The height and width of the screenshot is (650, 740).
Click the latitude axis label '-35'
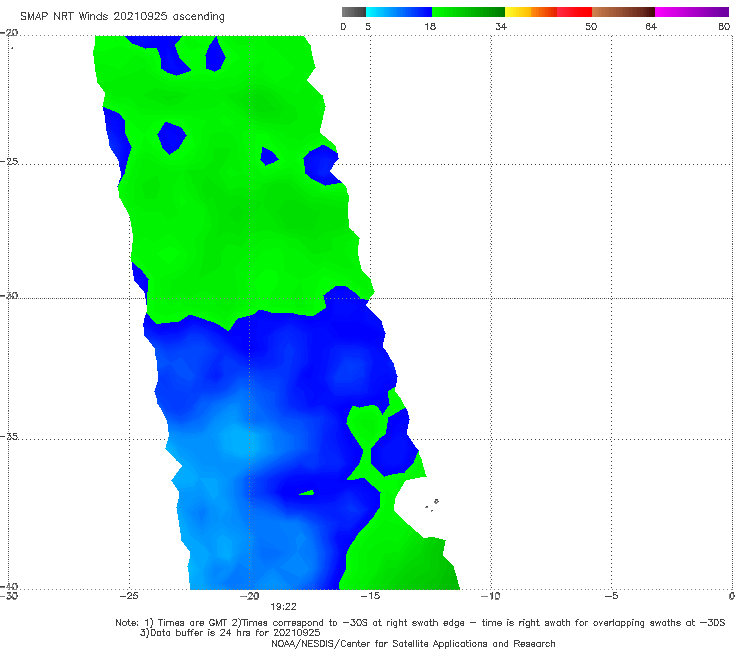pyautogui.click(x=9, y=437)
